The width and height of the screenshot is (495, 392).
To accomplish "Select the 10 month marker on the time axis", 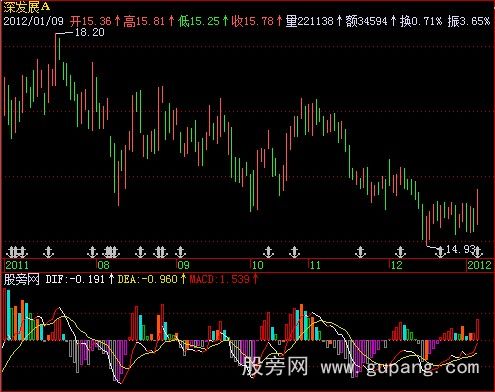I will click(257, 265).
